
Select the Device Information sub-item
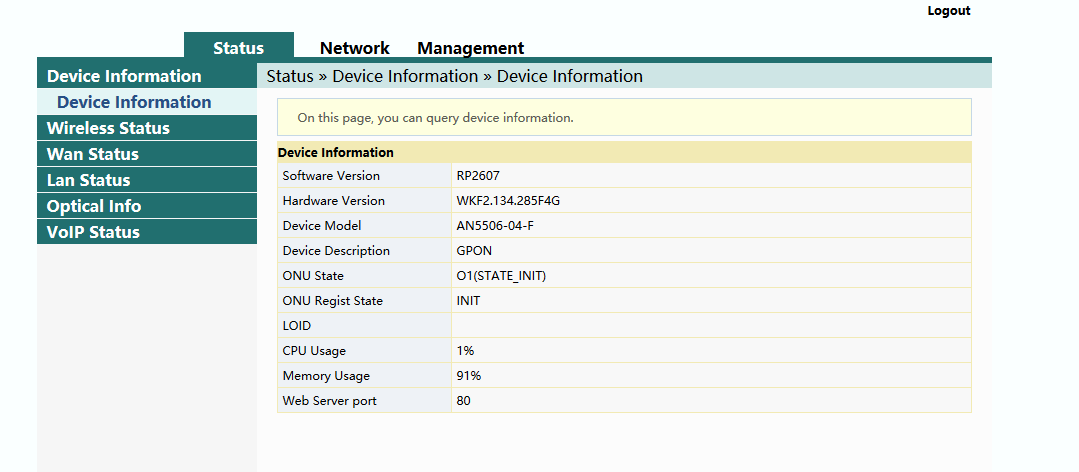[x=147, y=102]
